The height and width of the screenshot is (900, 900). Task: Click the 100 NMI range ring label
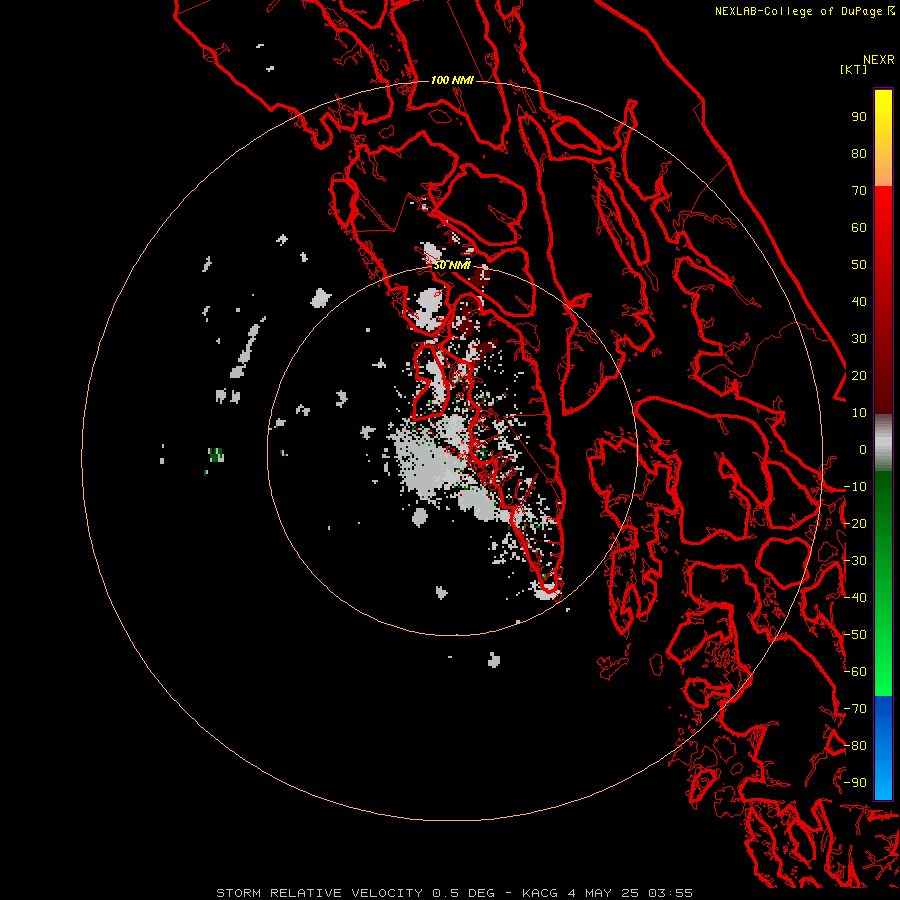tap(452, 80)
